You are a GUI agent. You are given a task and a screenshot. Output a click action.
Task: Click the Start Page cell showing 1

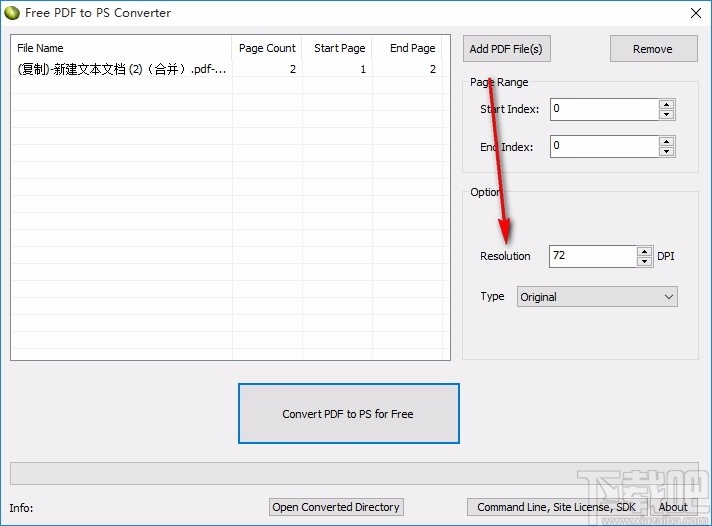337,69
